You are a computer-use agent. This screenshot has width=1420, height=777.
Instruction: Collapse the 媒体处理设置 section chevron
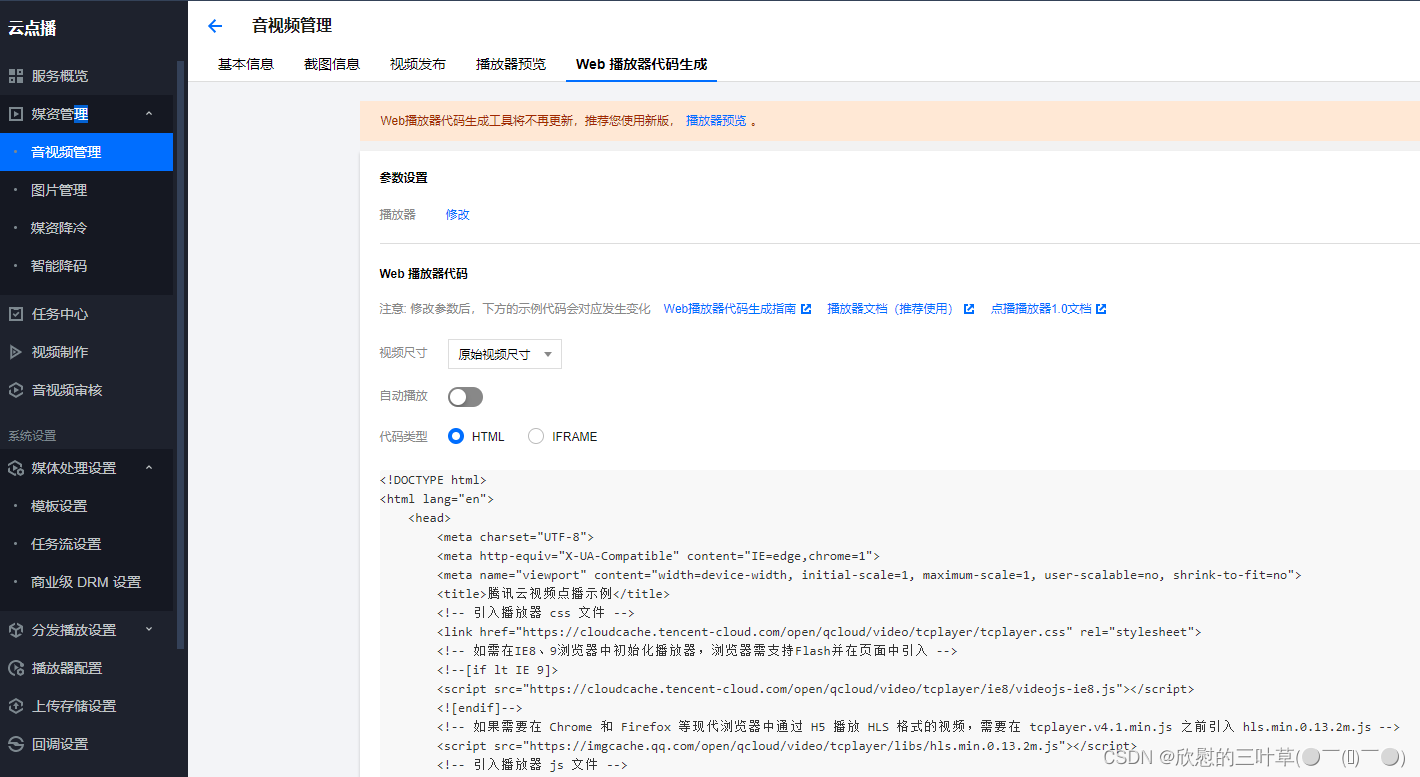[149, 468]
